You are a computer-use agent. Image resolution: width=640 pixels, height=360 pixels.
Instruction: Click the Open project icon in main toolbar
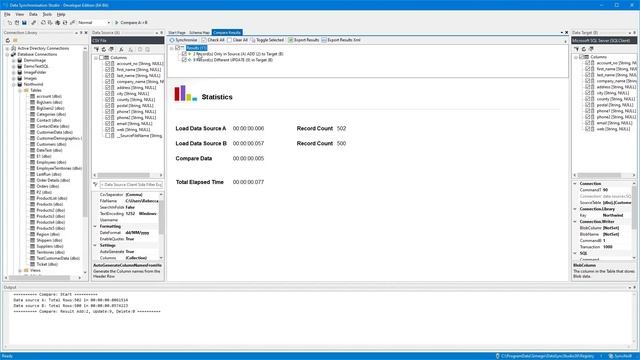pyautogui.click(x=17, y=23)
